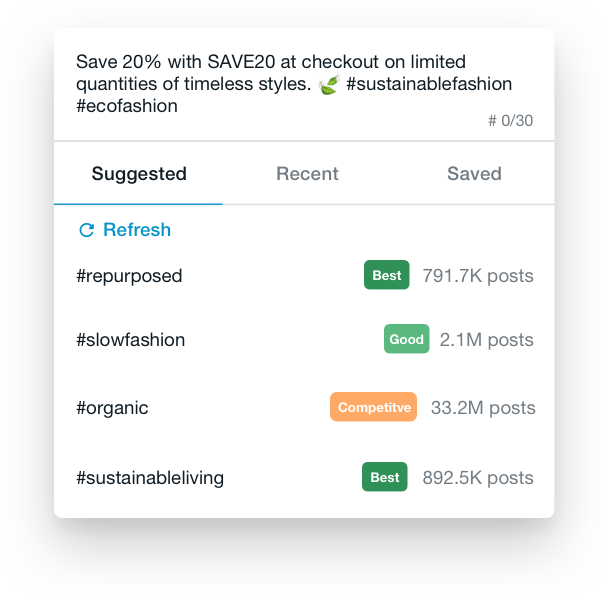Click the circular refresh arrow icon
This screenshot has width=610, height=598.
[86, 230]
